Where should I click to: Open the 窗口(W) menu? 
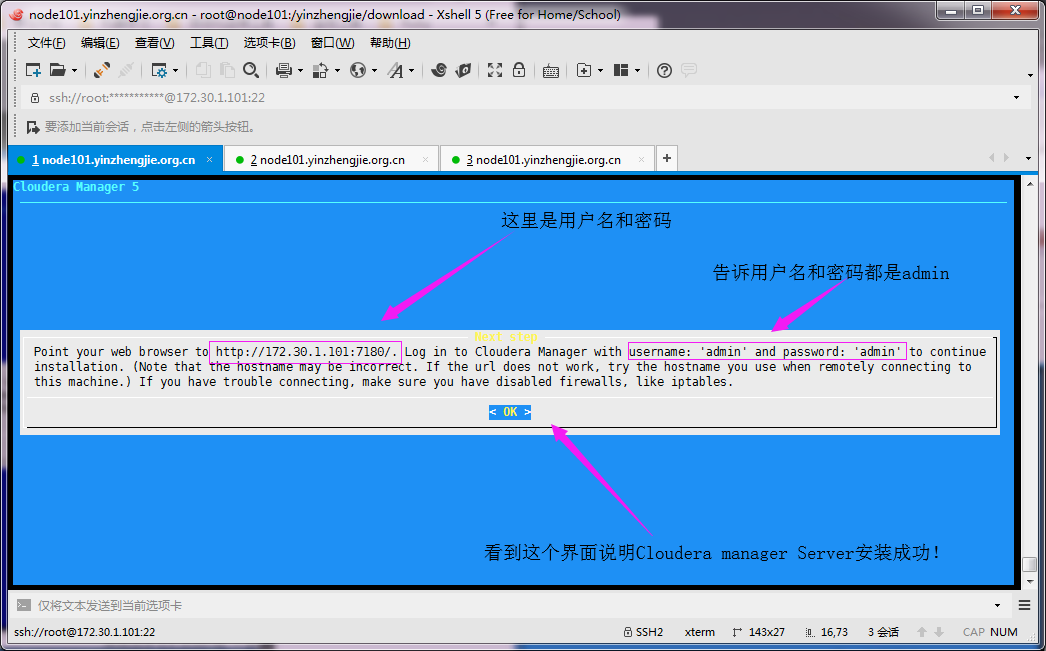[x=333, y=43]
